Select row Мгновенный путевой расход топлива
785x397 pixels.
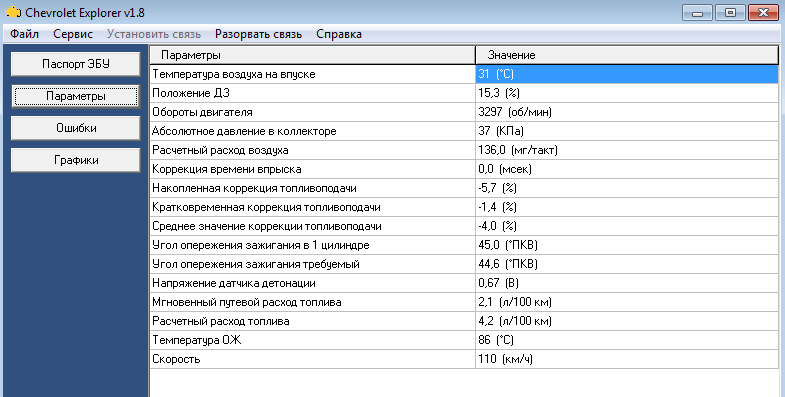[464, 302]
